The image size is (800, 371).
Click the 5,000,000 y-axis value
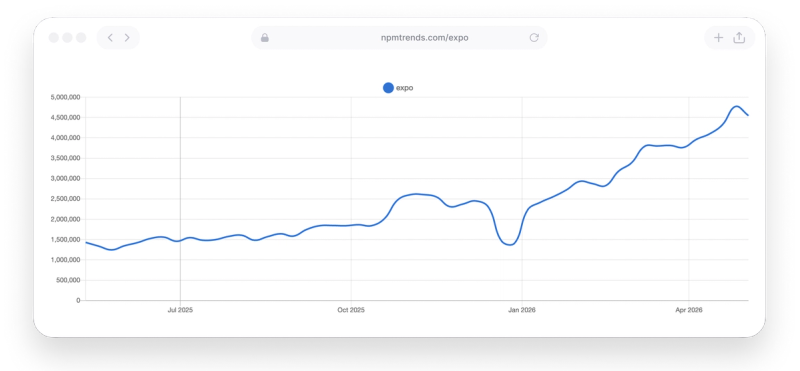[65, 97]
